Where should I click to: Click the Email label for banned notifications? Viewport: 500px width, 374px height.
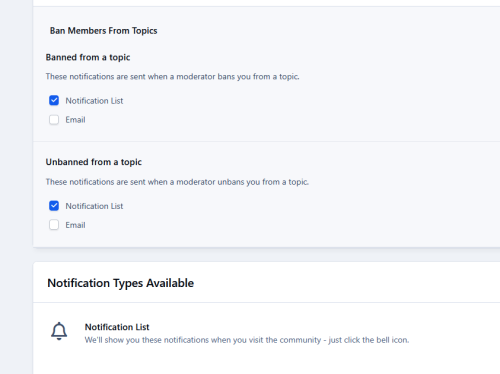click(x=75, y=120)
